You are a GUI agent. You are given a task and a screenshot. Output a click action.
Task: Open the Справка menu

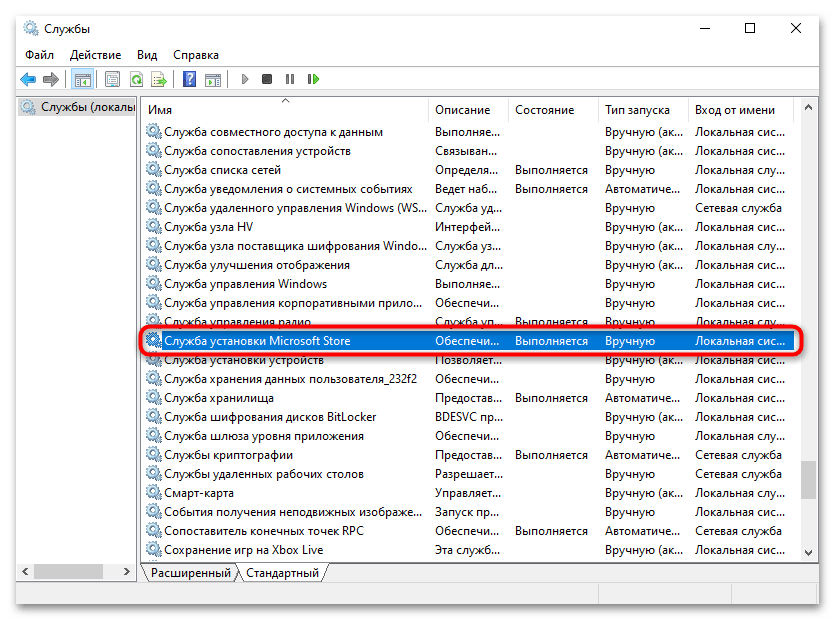point(195,55)
